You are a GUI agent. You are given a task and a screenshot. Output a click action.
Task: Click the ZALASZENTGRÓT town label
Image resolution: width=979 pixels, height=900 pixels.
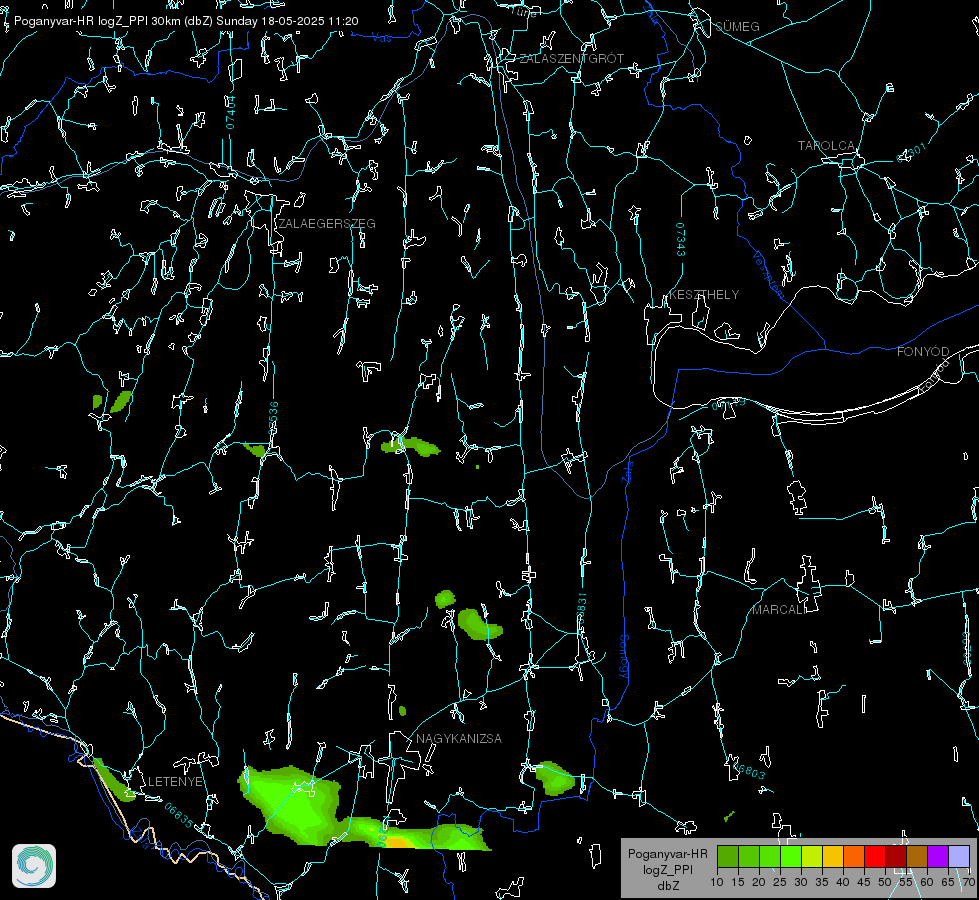tap(571, 58)
